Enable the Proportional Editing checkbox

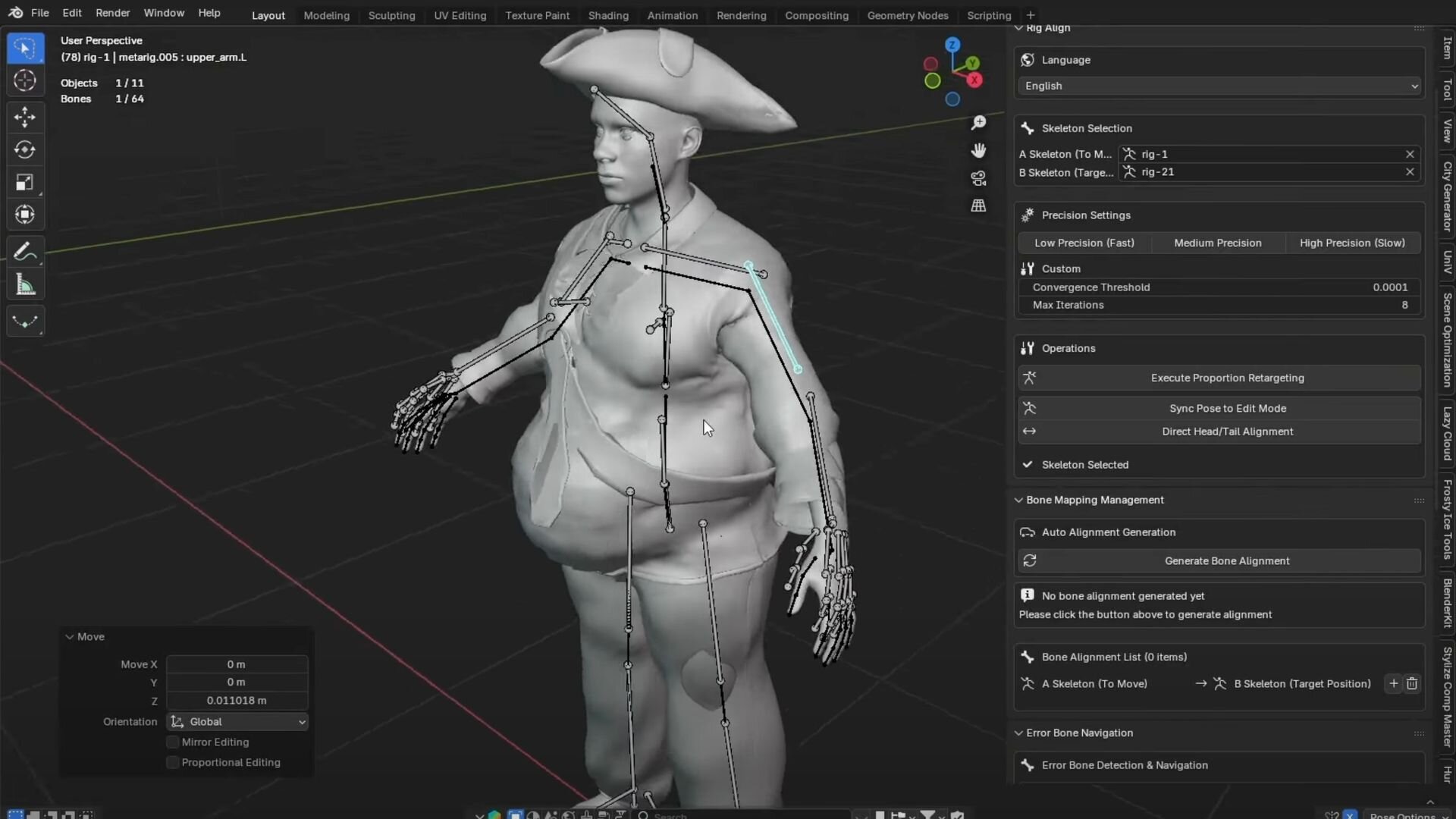point(173,762)
